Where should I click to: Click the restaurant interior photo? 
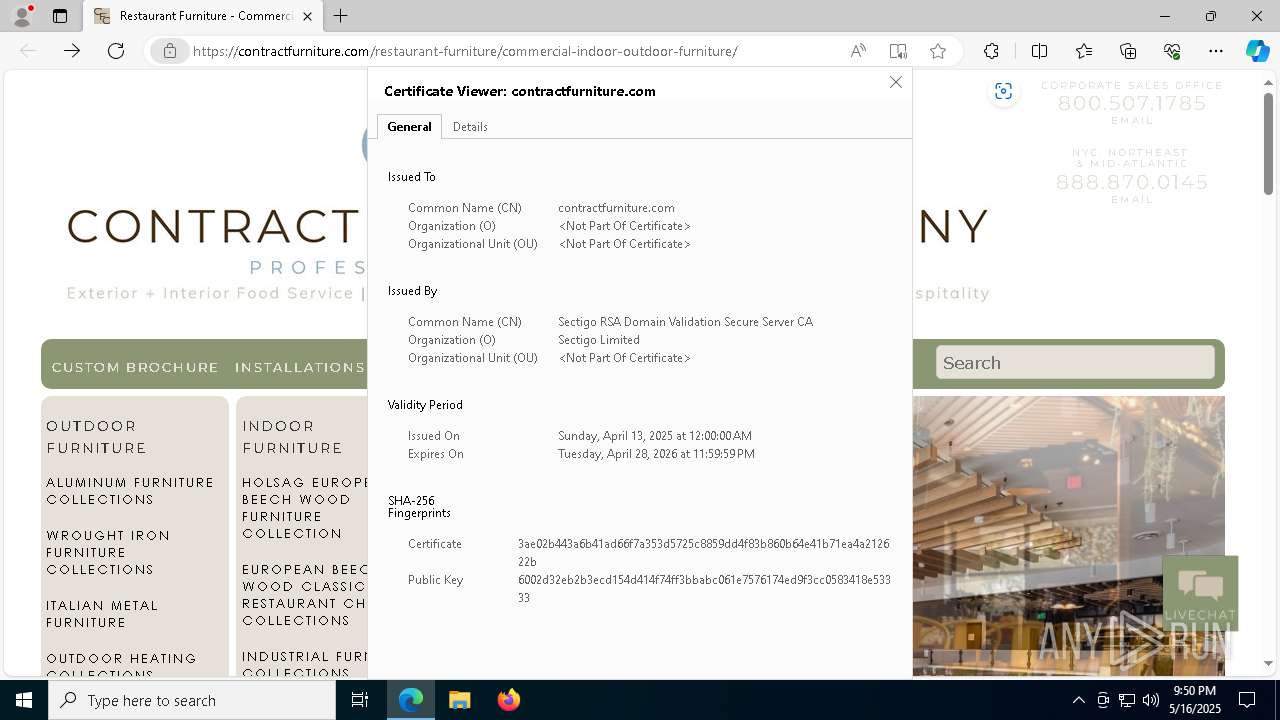click(x=1068, y=535)
